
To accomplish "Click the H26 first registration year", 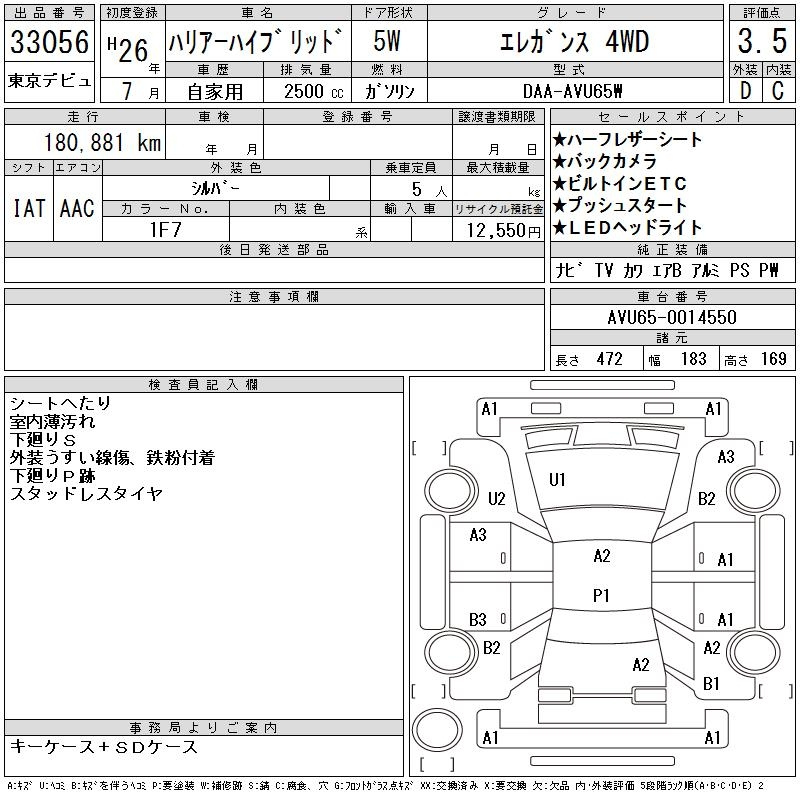I will click(128, 50).
